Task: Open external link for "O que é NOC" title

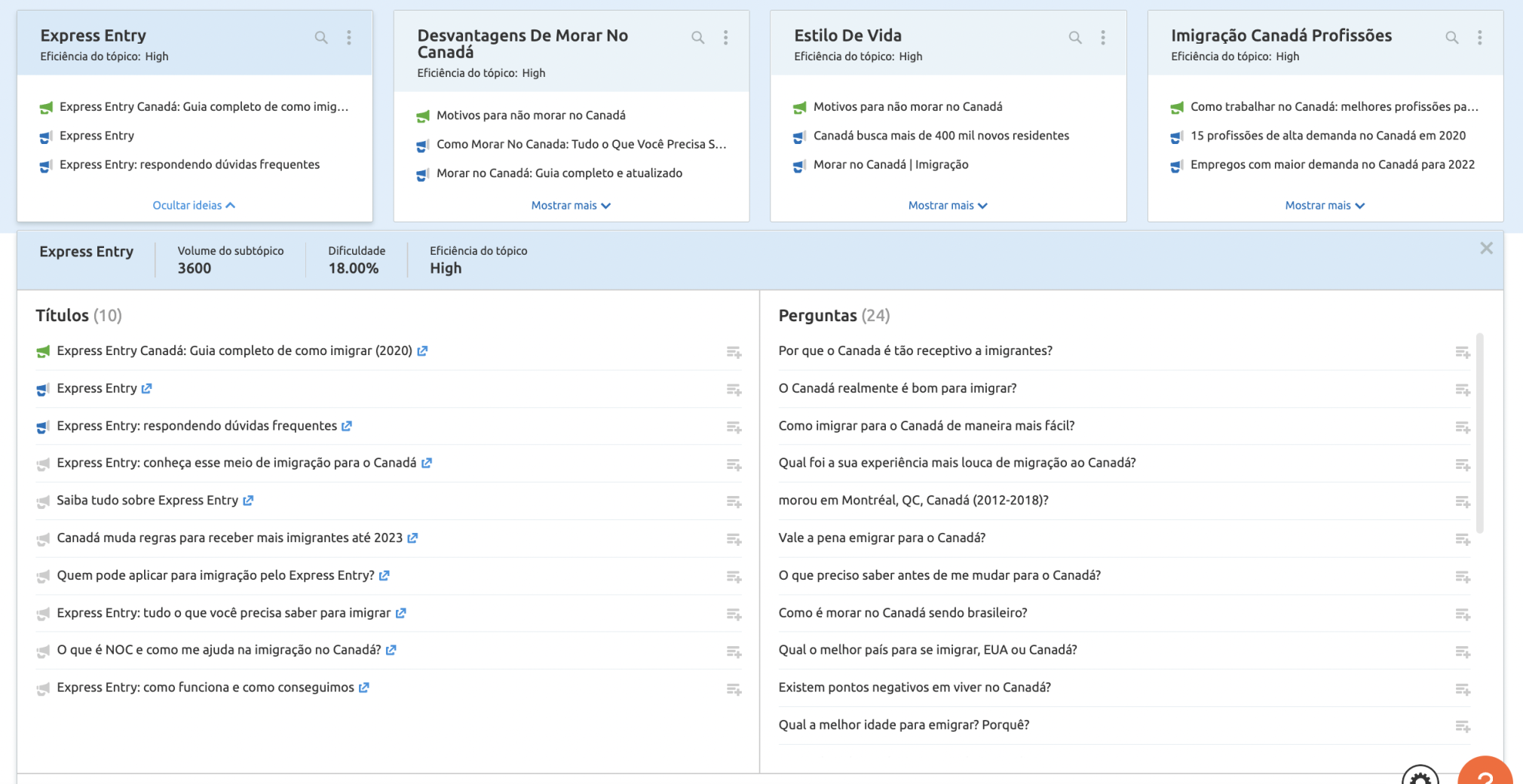Action: tap(391, 651)
